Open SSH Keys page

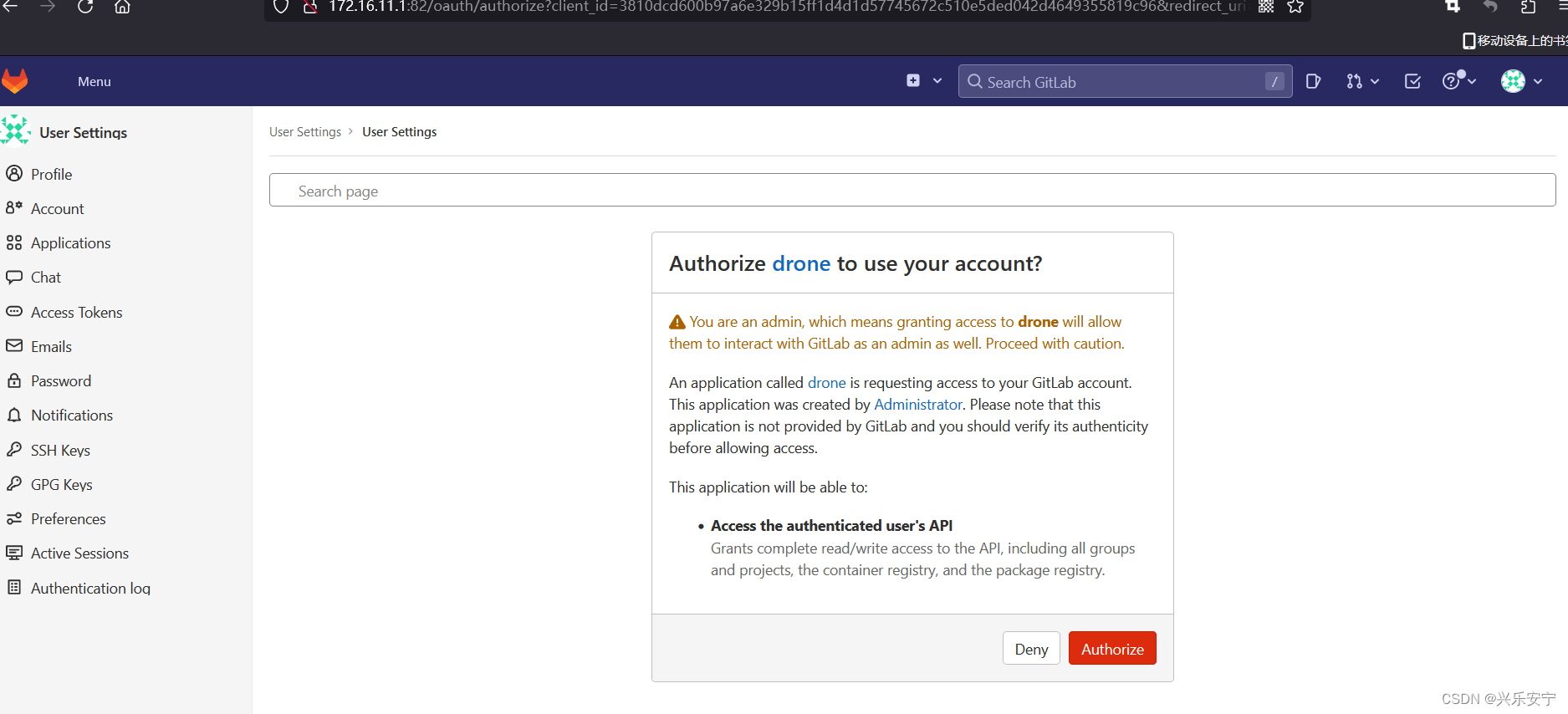click(x=60, y=450)
